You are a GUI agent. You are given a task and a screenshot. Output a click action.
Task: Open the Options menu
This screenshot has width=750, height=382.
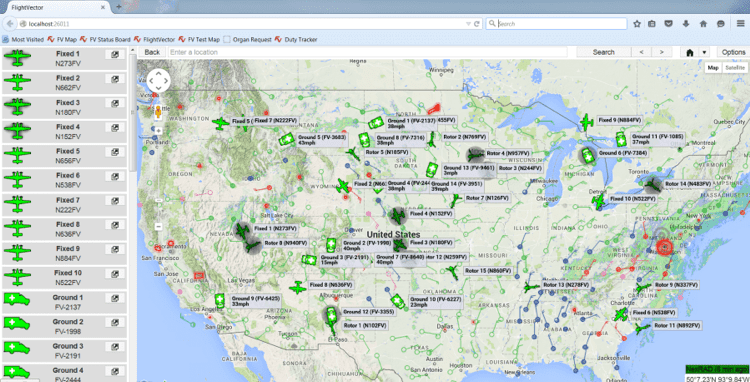coord(733,52)
